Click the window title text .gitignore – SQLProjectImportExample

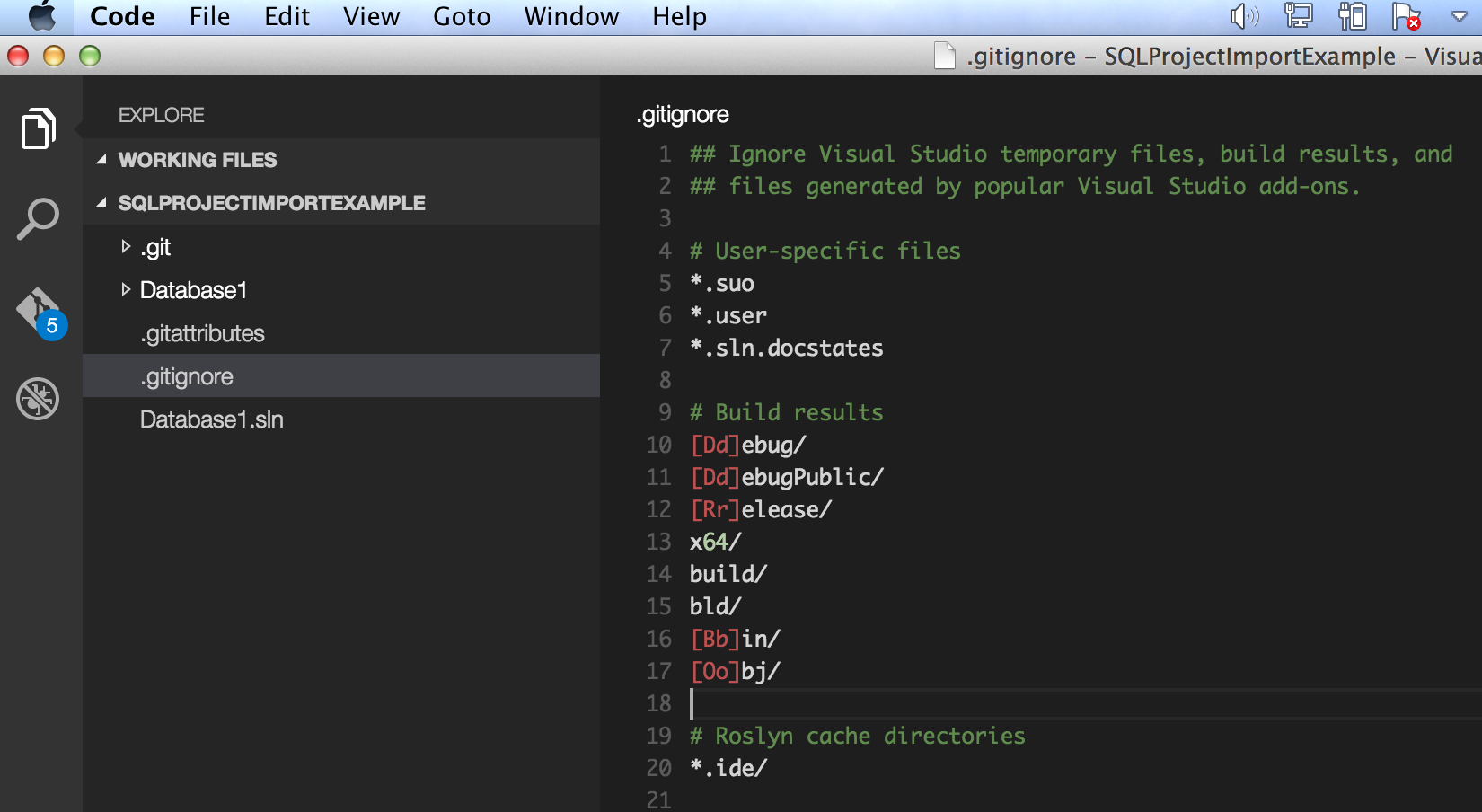tap(1181, 57)
